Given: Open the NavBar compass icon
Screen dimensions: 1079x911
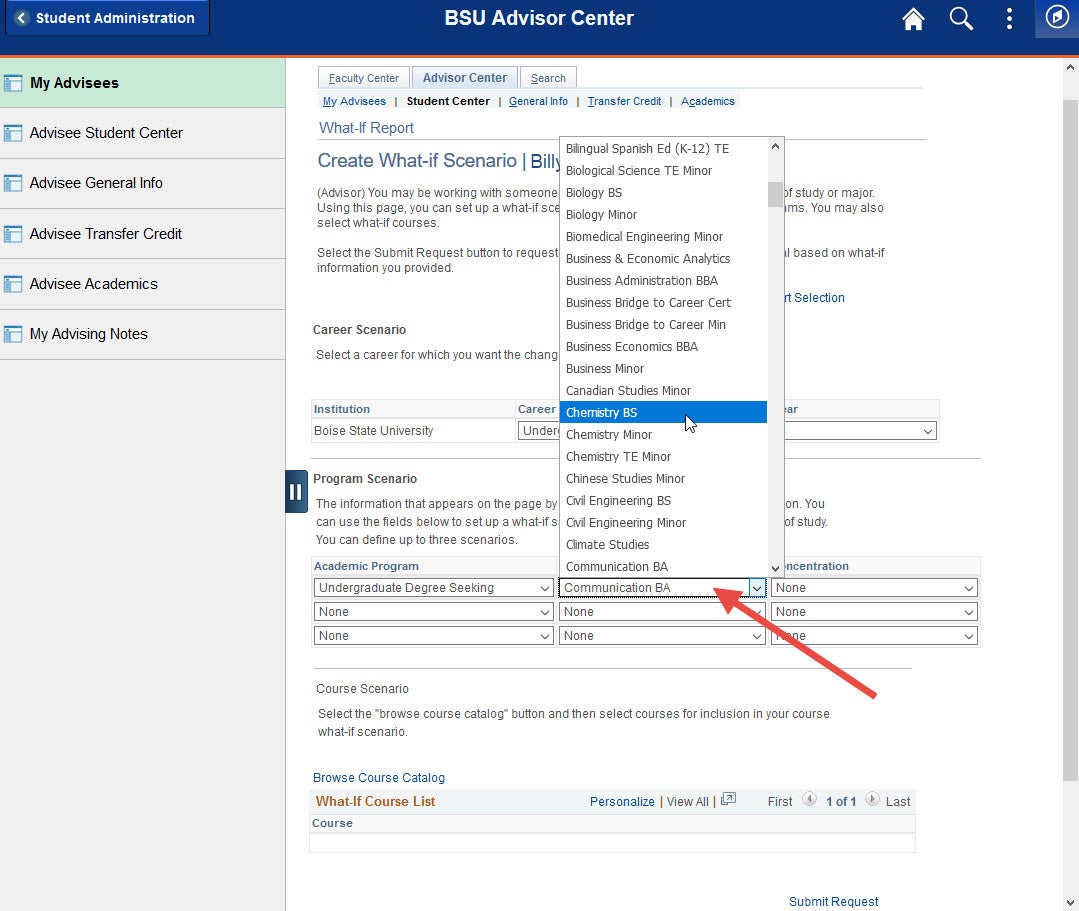Looking at the screenshot, I should (1056, 17).
